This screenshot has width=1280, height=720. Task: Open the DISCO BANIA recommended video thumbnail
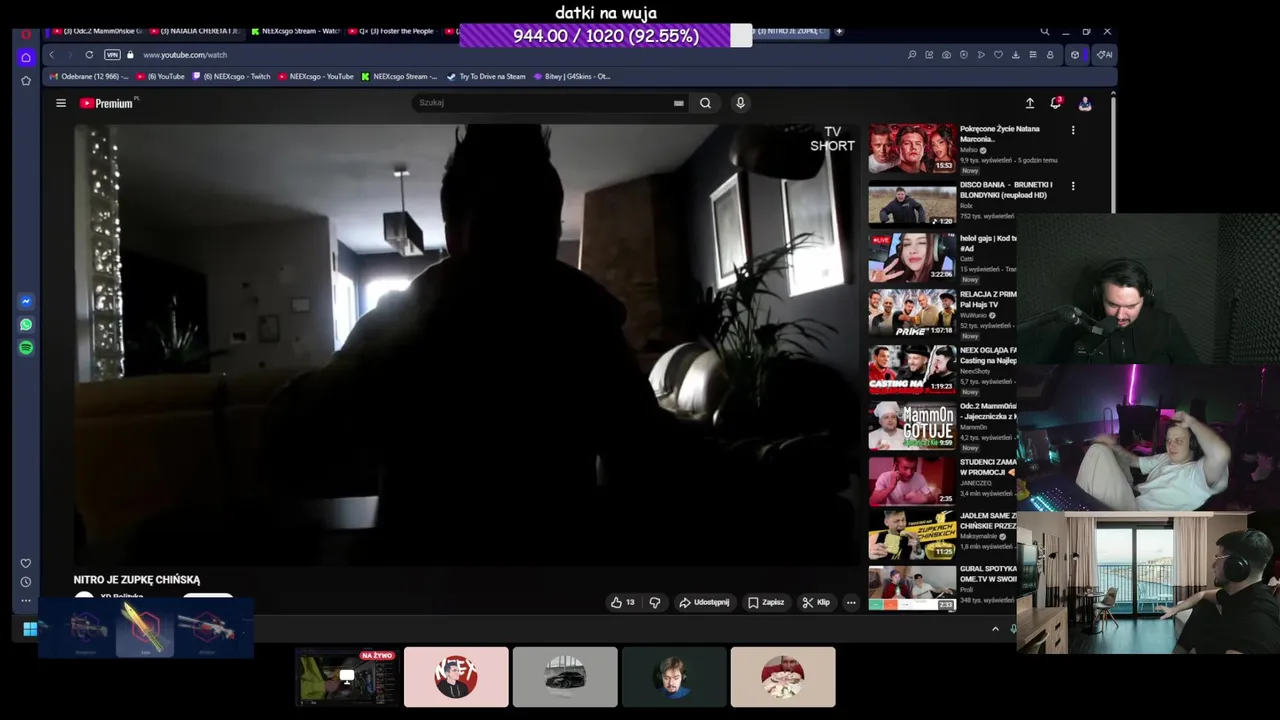coord(912,204)
